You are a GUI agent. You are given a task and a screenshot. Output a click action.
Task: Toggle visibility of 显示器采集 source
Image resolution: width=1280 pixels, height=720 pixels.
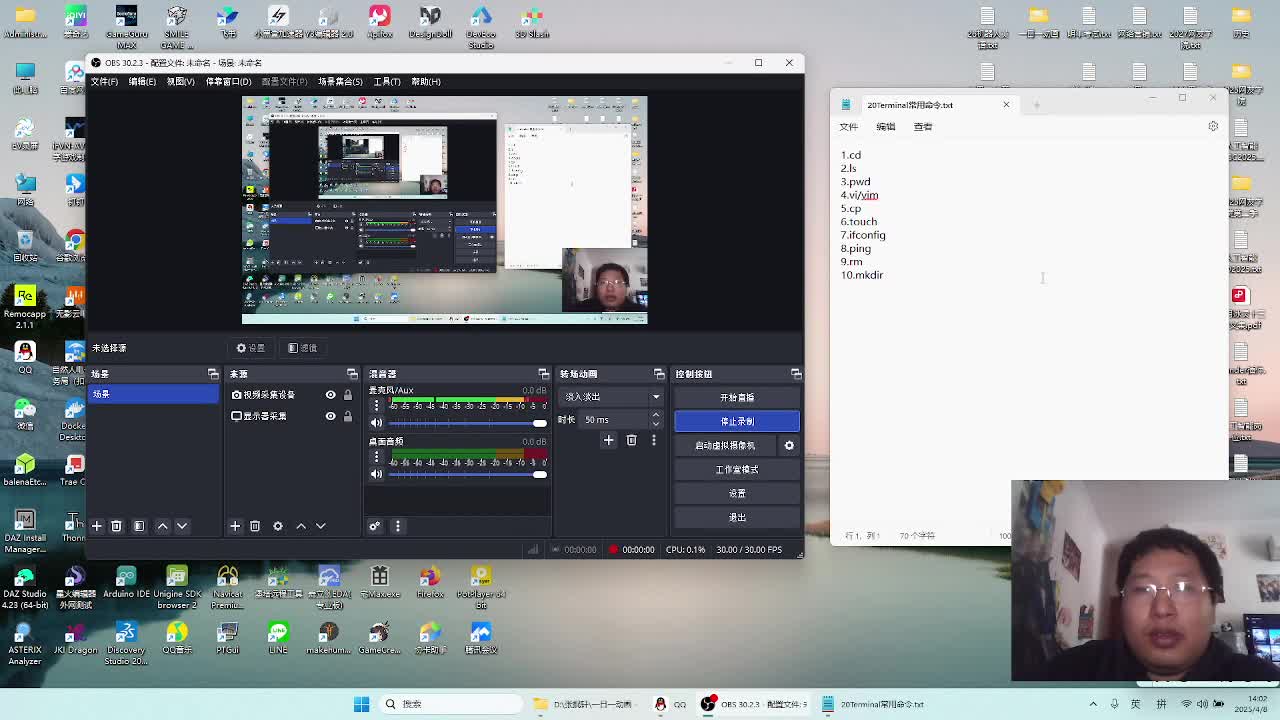point(330,416)
